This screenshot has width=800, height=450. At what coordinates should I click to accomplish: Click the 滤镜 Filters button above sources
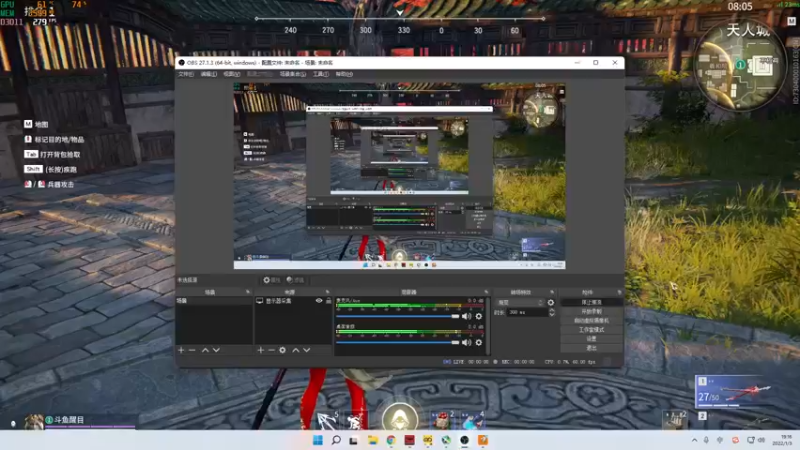point(295,280)
